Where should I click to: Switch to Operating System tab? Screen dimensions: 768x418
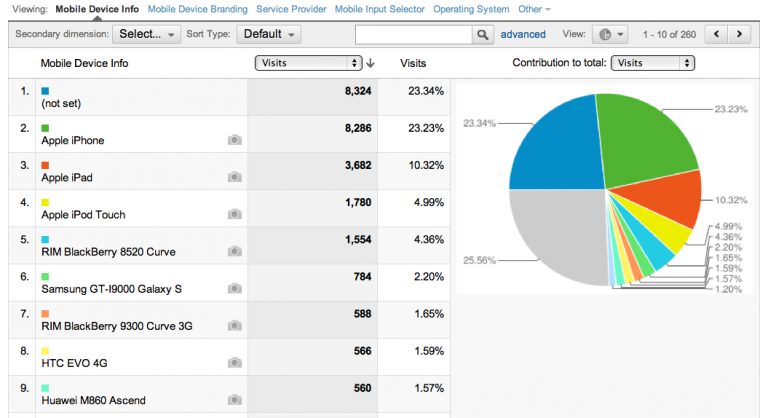pos(471,9)
